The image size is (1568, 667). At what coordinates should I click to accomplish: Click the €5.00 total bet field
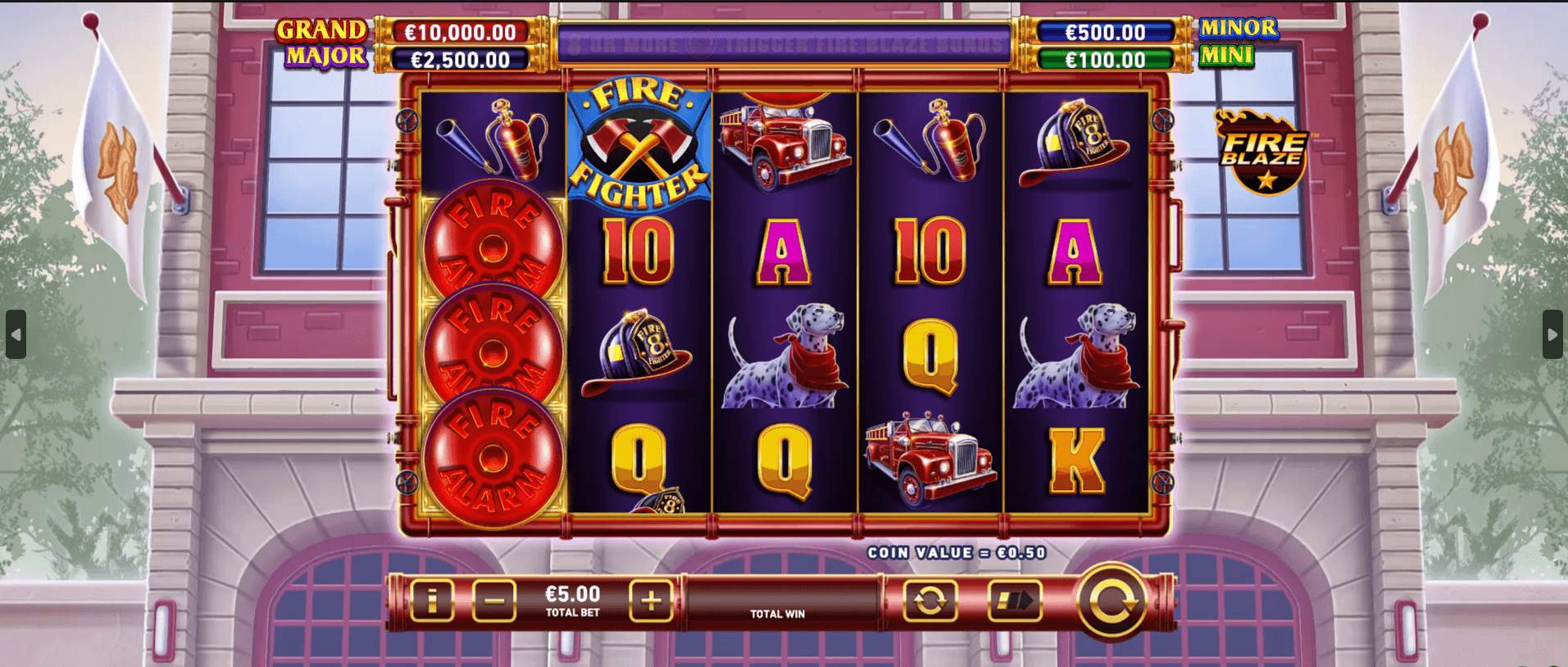pyautogui.click(x=573, y=601)
